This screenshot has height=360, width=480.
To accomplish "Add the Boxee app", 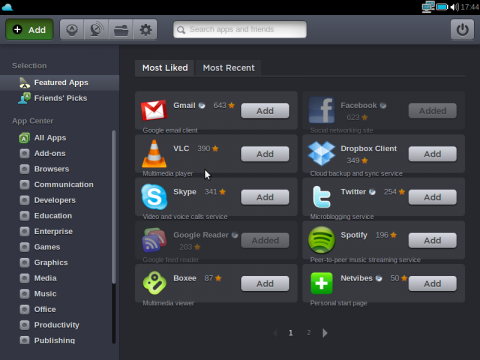I will tap(265, 284).
